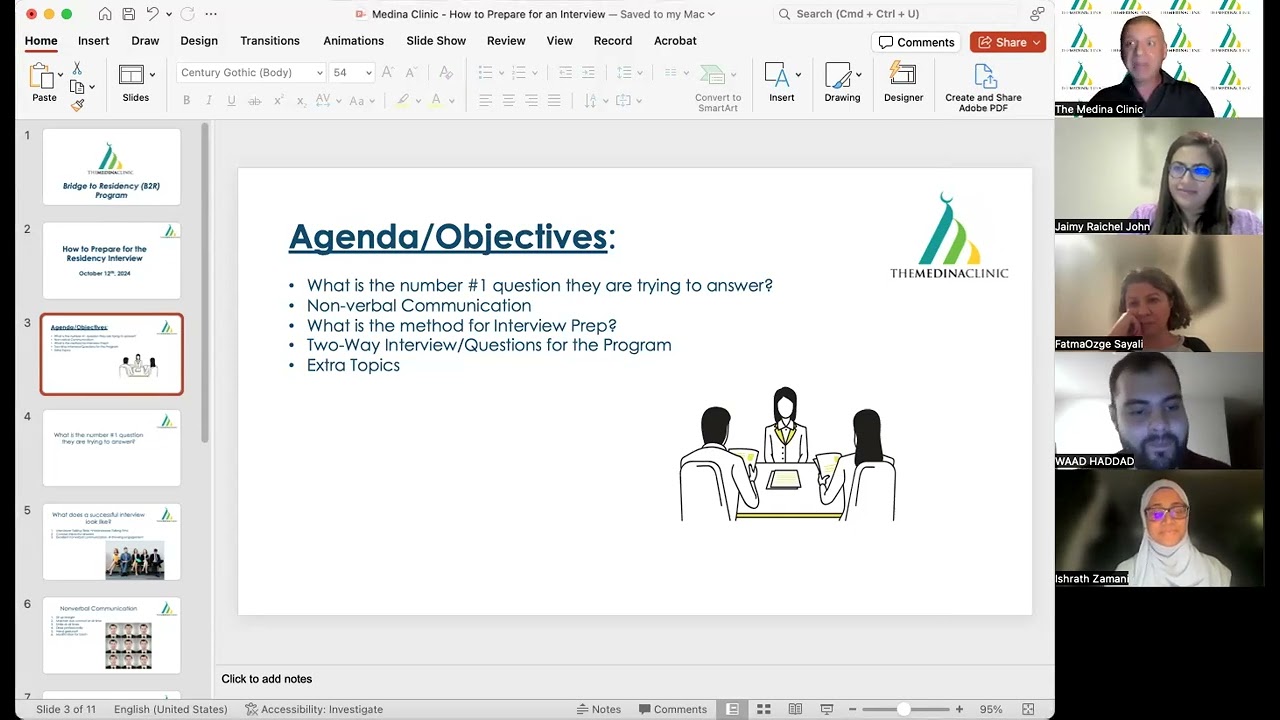The image size is (1280, 720).
Task: Undo the last action
Action: tap(152, 14)
